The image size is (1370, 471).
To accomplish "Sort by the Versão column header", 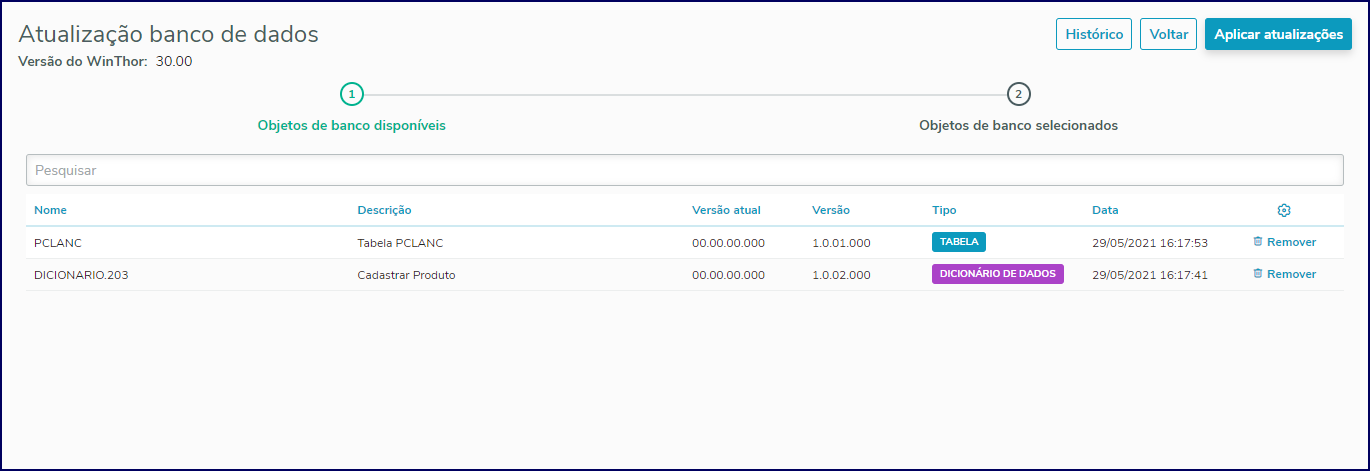I will pos(830,210).
